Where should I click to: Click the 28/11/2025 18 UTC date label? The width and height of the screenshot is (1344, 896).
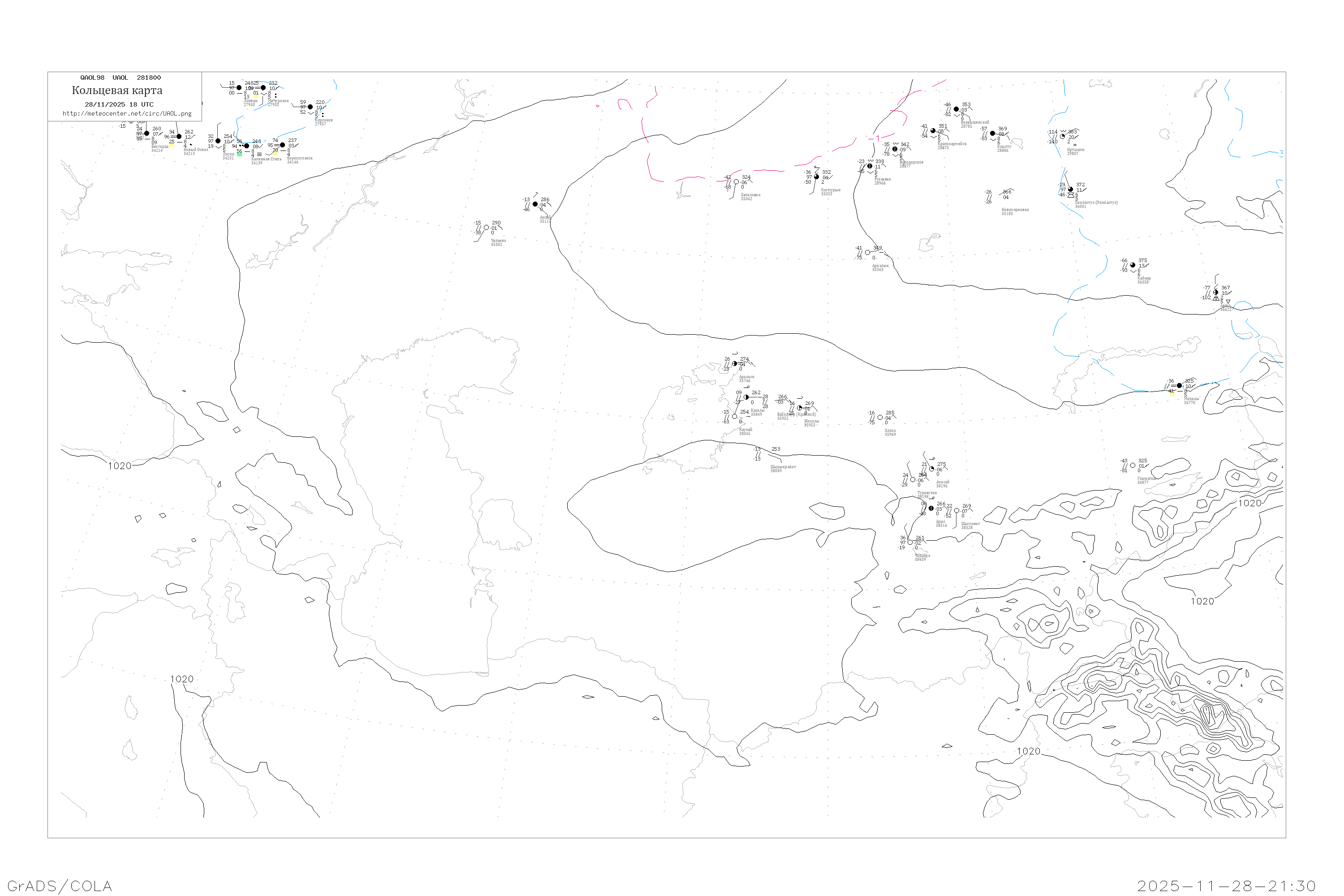(x=119, y=104)
